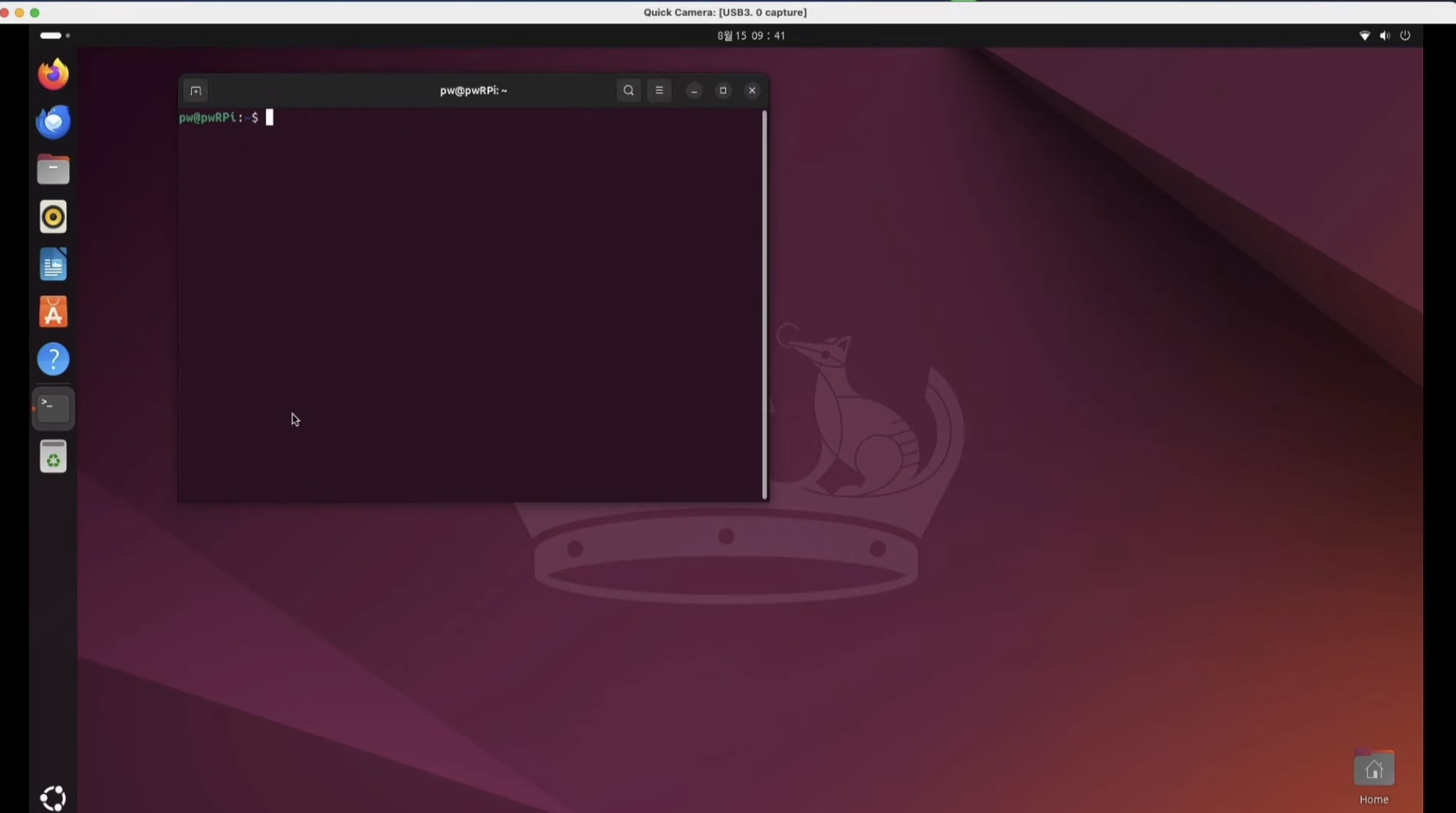Open system menu via volume icon
1456x813 pixels.
(1384, 35)
